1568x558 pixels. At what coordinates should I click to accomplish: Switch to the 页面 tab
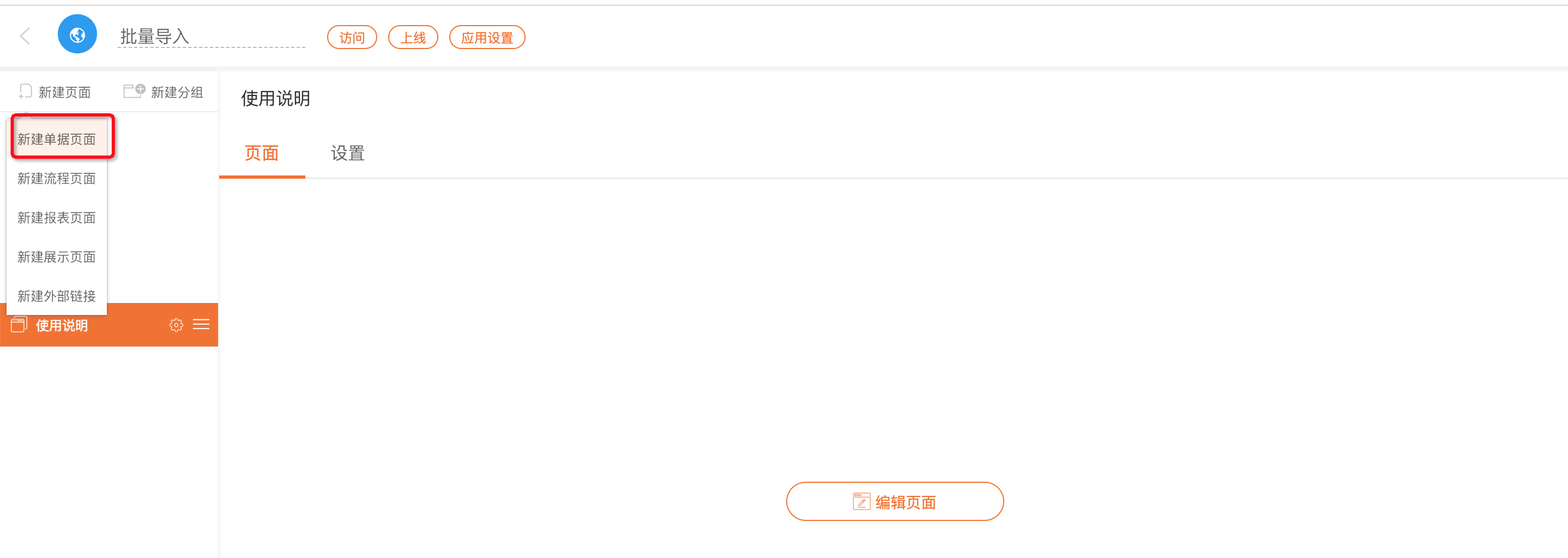tap(262, 153)
